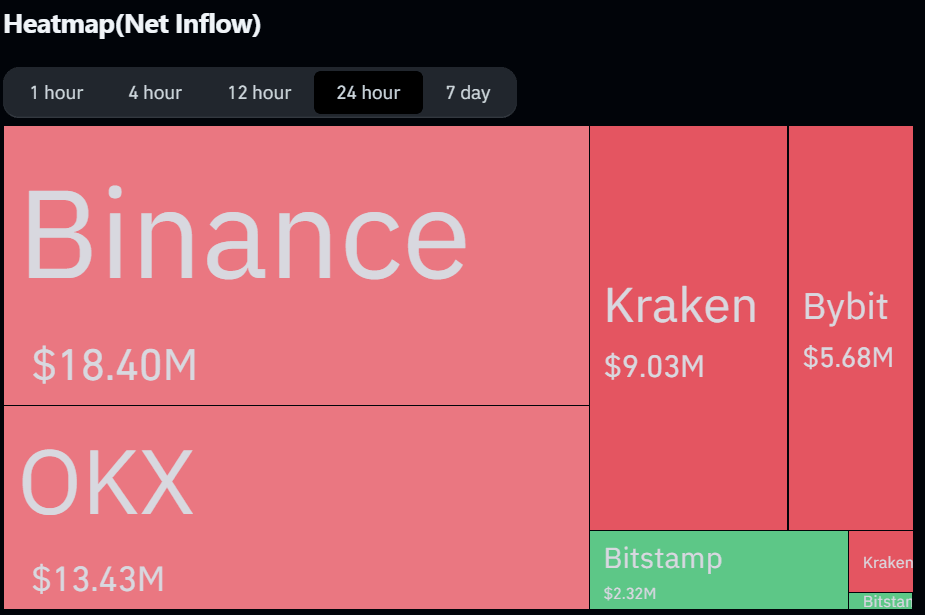This screenshot has height=615, width=925.
Task: Select the 24 hour time range
Action: pos(367,92)
